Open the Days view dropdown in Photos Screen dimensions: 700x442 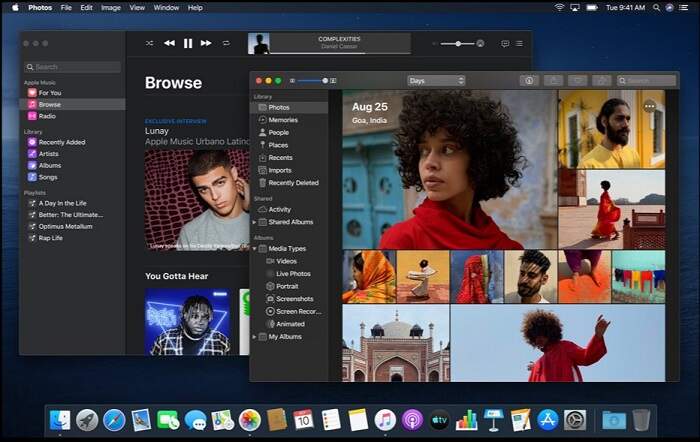(436, 80)
